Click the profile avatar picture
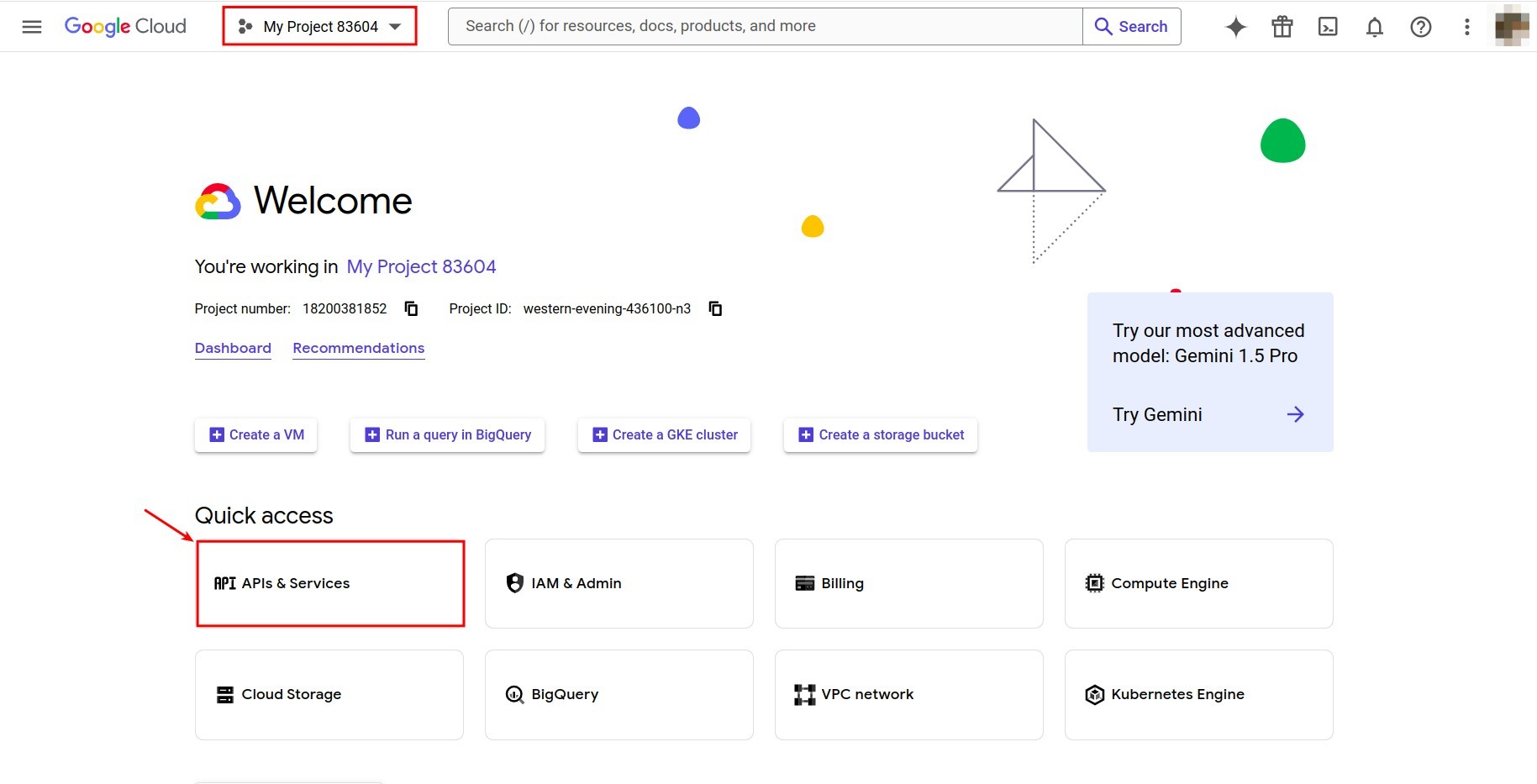 (x=1510, y=26)
